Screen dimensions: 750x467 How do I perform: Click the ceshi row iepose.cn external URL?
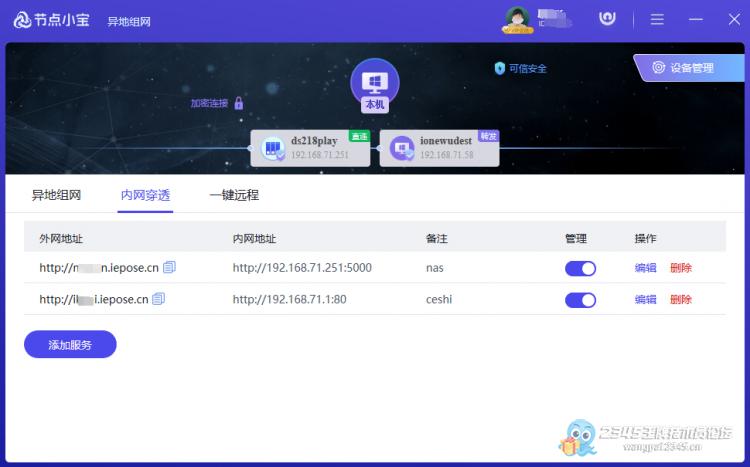tap(94, 300)
